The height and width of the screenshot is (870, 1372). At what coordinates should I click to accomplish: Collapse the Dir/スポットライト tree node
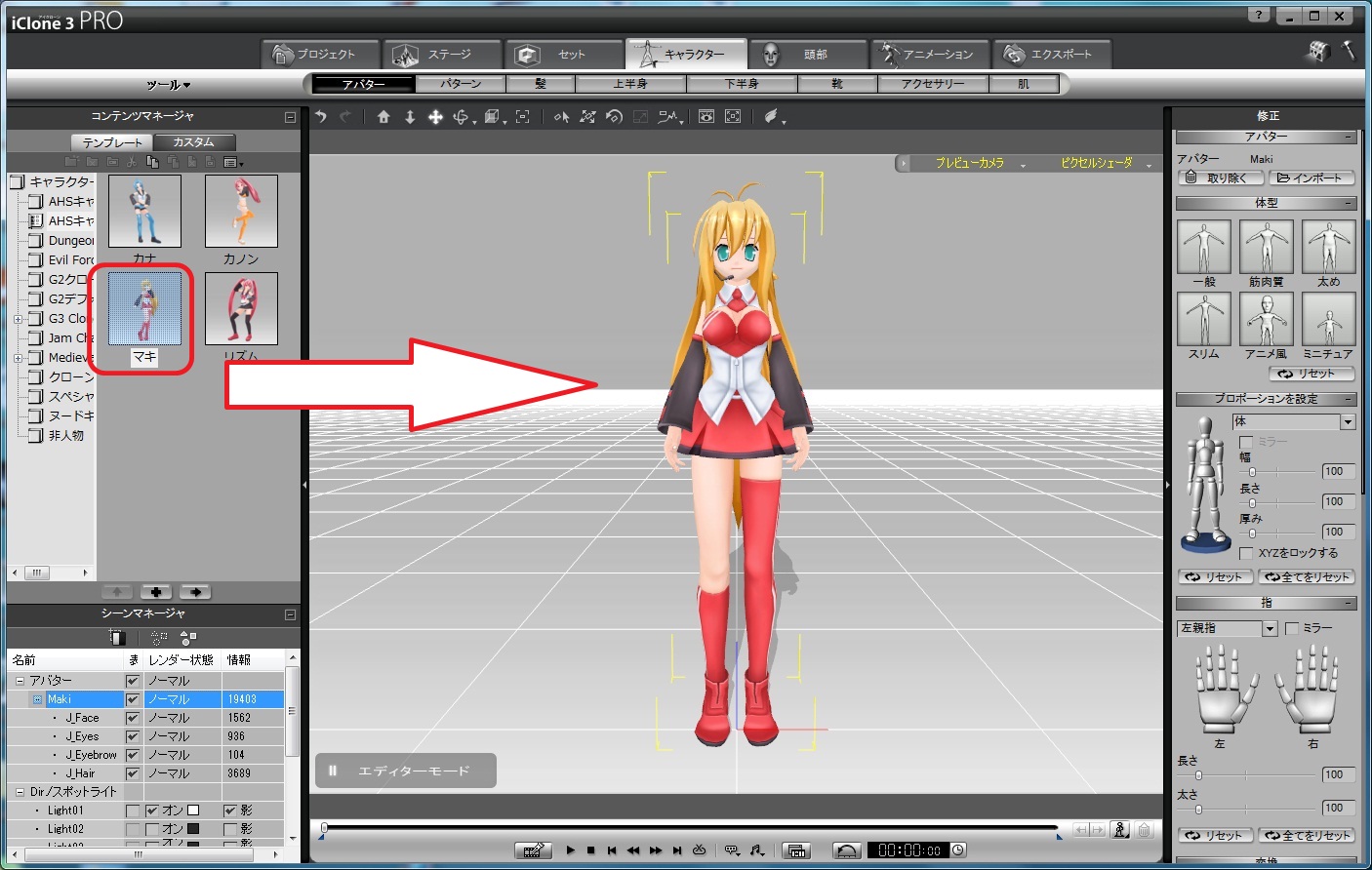click(20, 792)
